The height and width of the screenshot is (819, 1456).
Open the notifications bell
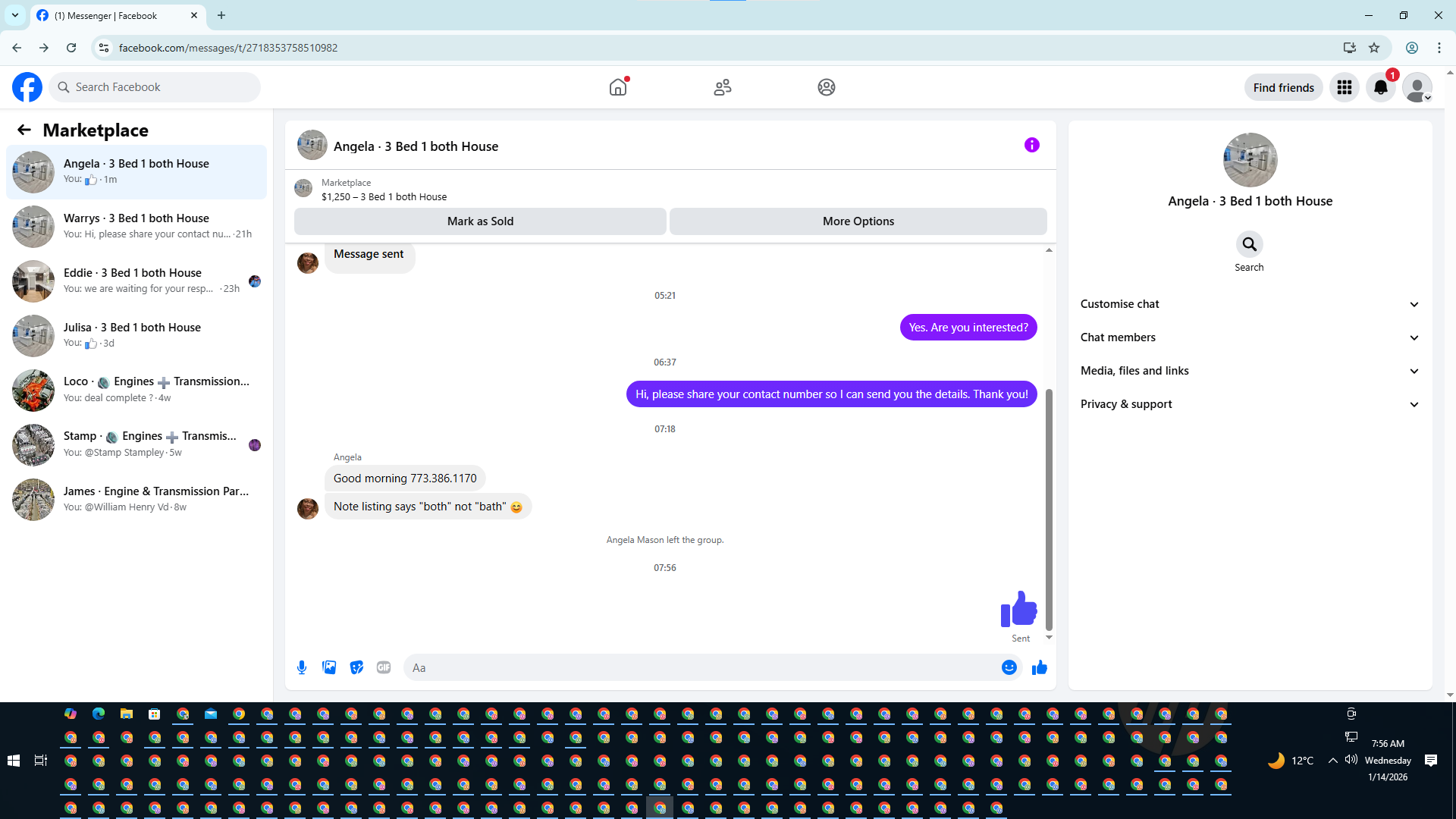(x=1380, y=87)
